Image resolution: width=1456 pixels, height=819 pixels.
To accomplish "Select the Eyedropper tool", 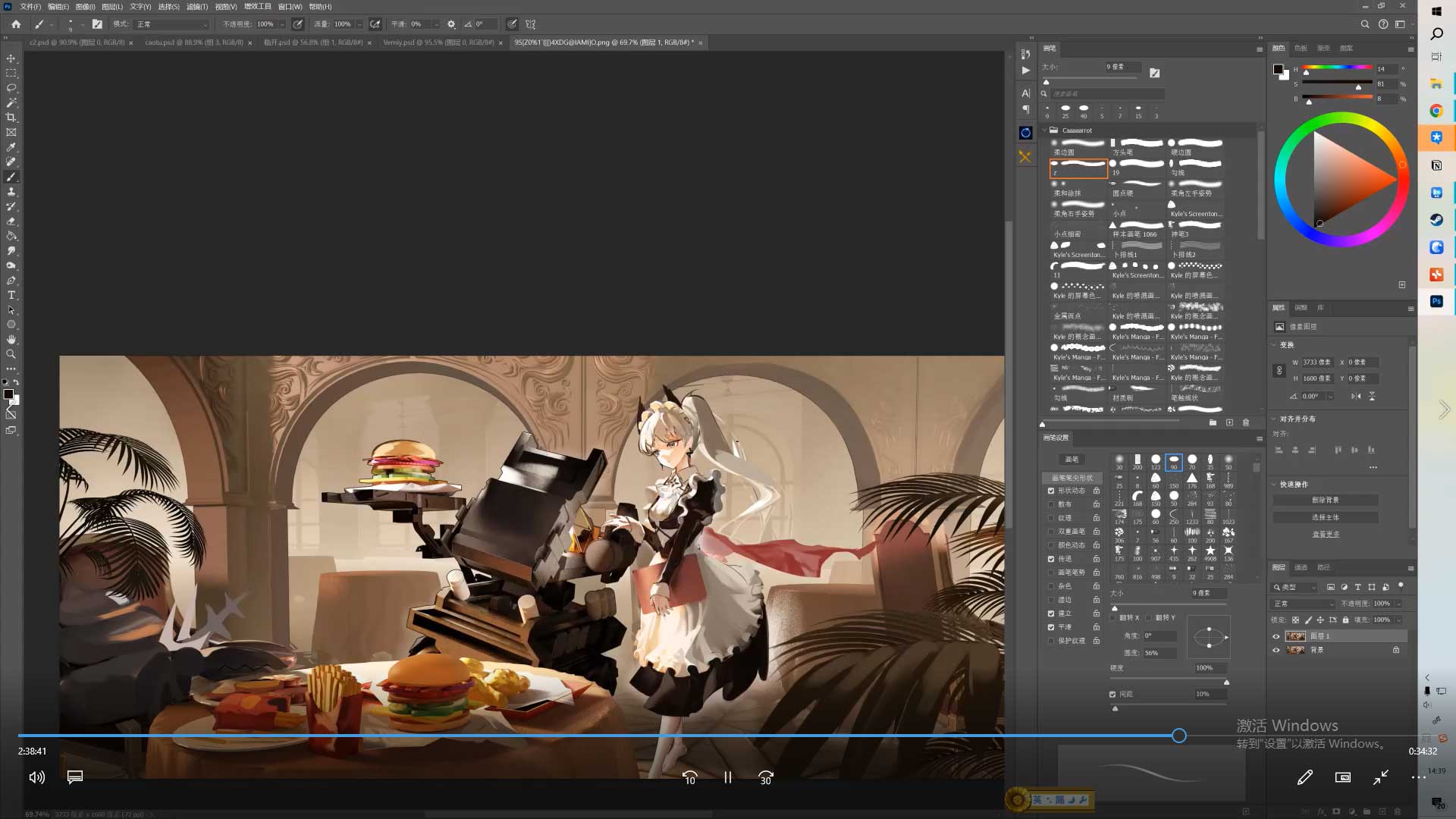I will 11,147.
